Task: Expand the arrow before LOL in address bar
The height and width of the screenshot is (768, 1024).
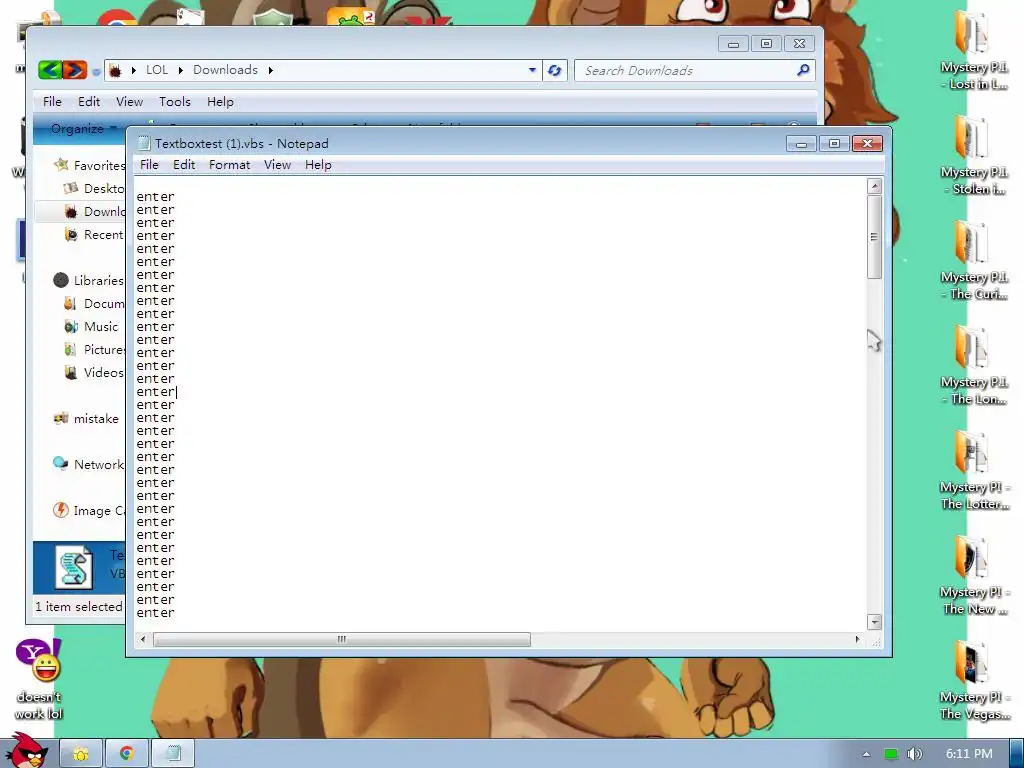Action: click(x=133, y=70)
